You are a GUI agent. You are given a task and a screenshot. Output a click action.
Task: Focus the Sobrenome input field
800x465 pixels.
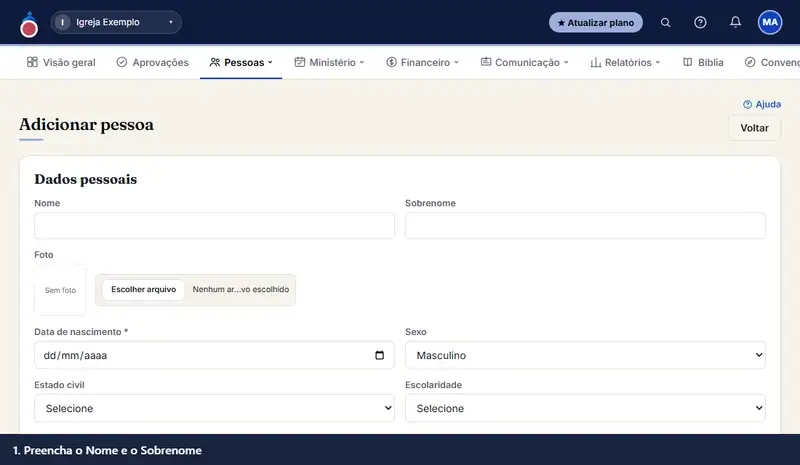(x=585, y=226)
